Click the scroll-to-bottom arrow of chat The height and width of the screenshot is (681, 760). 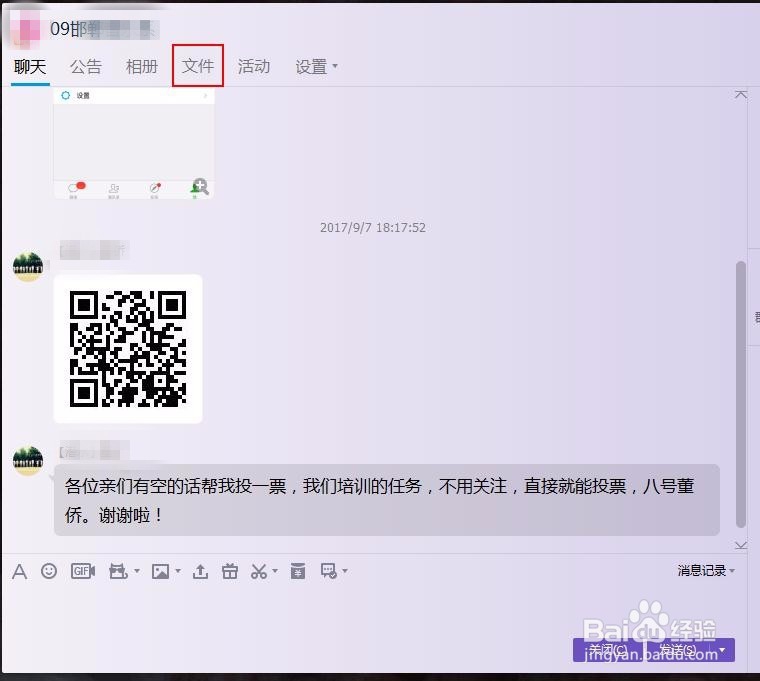tap(740, 545)
